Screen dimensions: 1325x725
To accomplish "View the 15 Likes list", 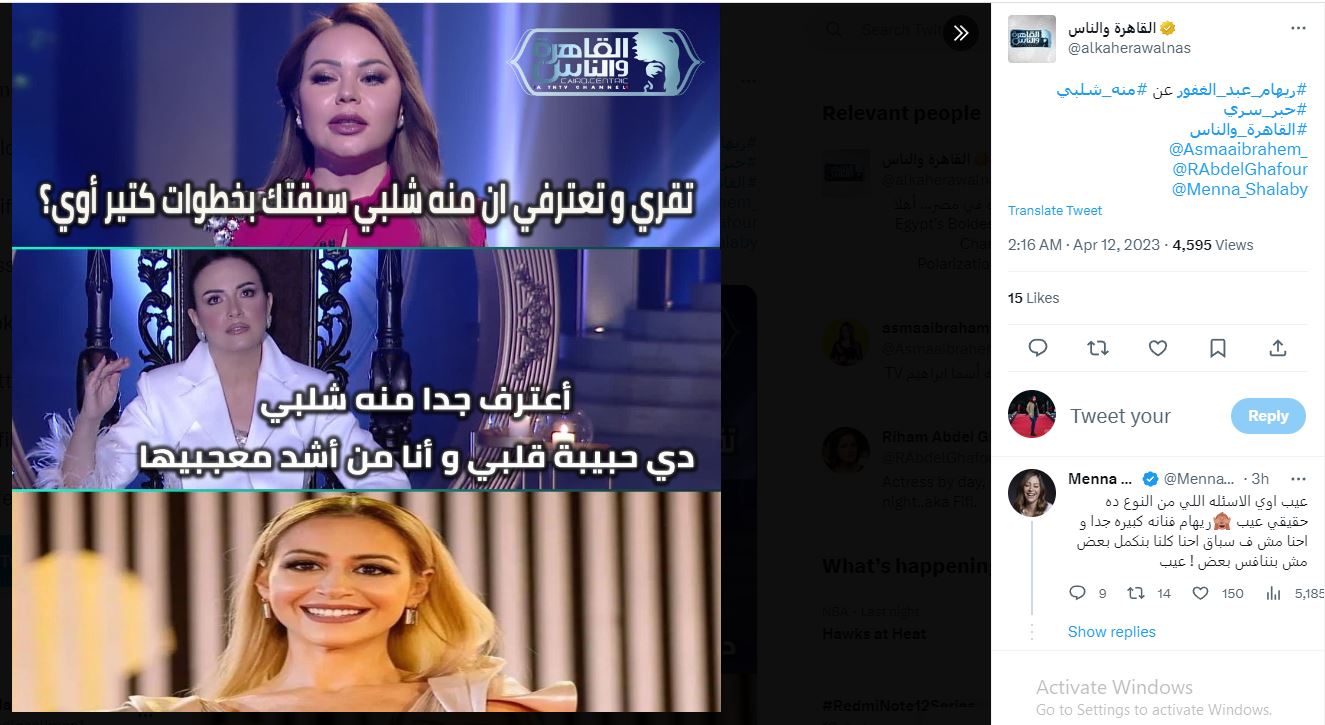I will pyautogui.click(x=1033, y=298).
